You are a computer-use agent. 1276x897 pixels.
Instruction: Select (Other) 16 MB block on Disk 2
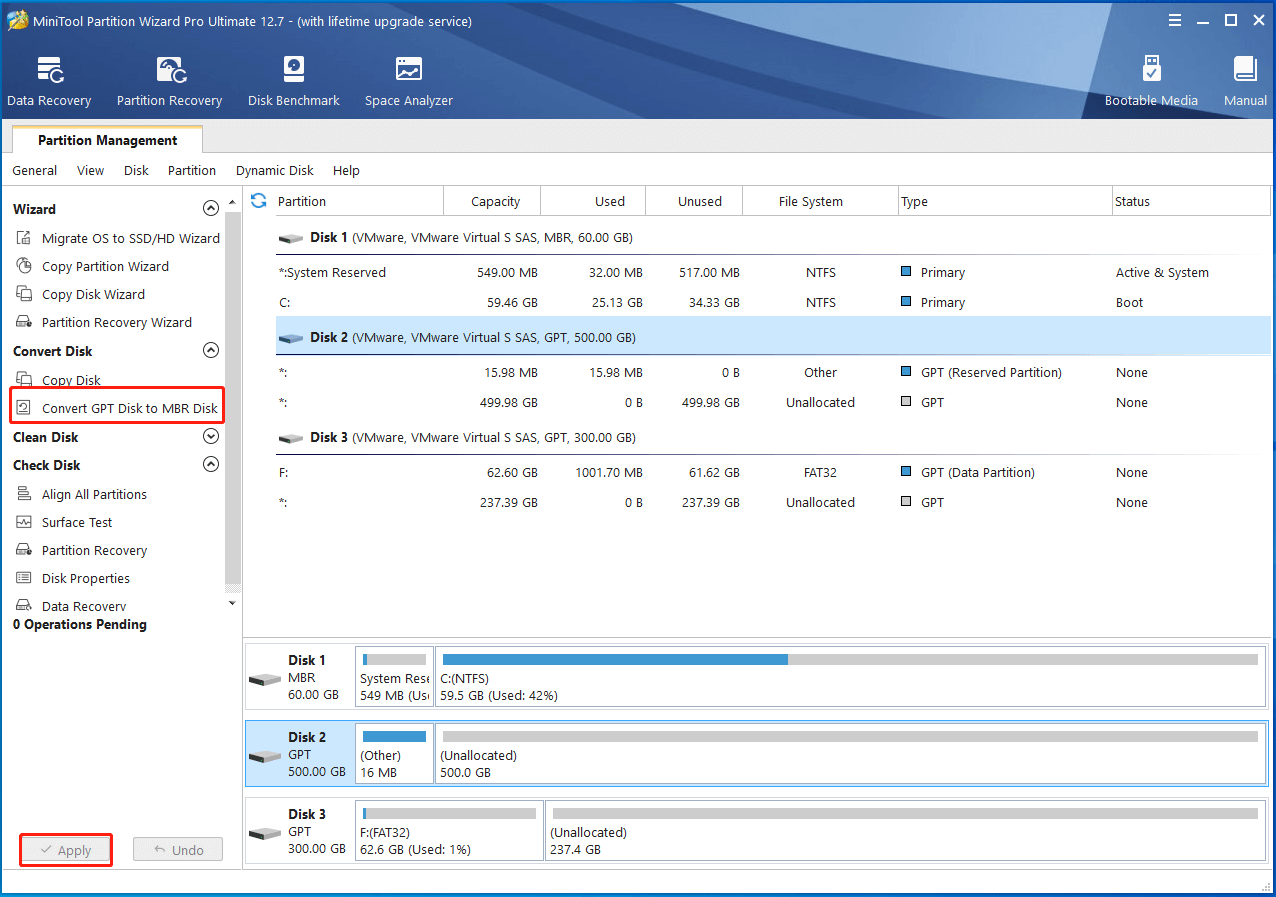click(x=394, y=754)
